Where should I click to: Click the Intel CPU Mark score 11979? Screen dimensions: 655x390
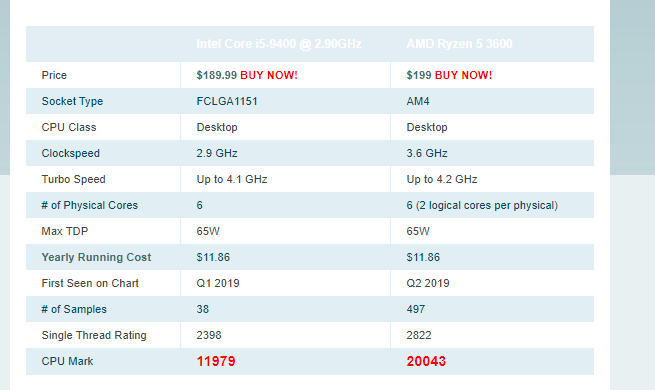[x=216, y=361]
